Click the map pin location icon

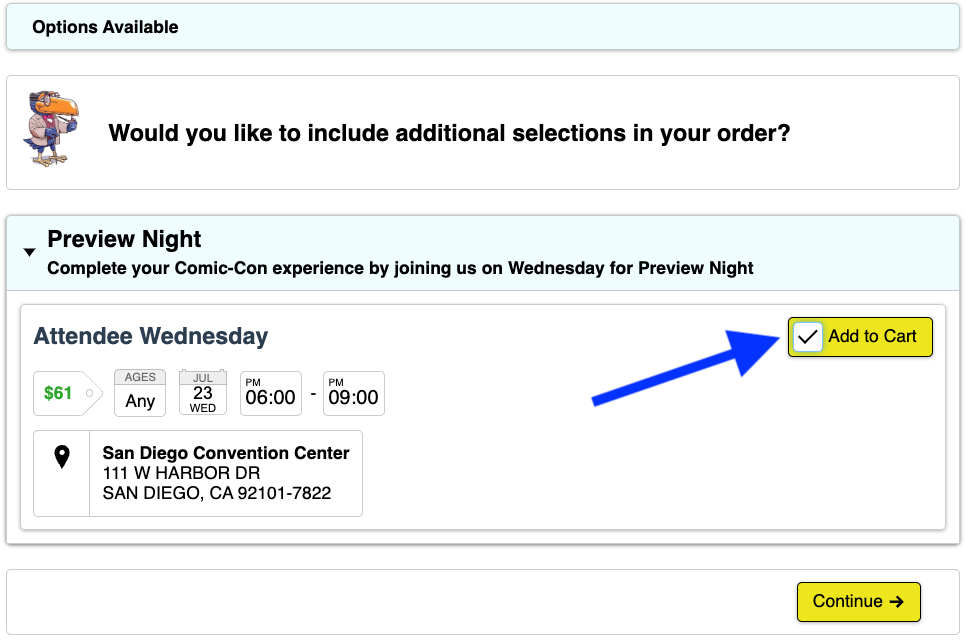pyautogui.click(x=62, y=458)
